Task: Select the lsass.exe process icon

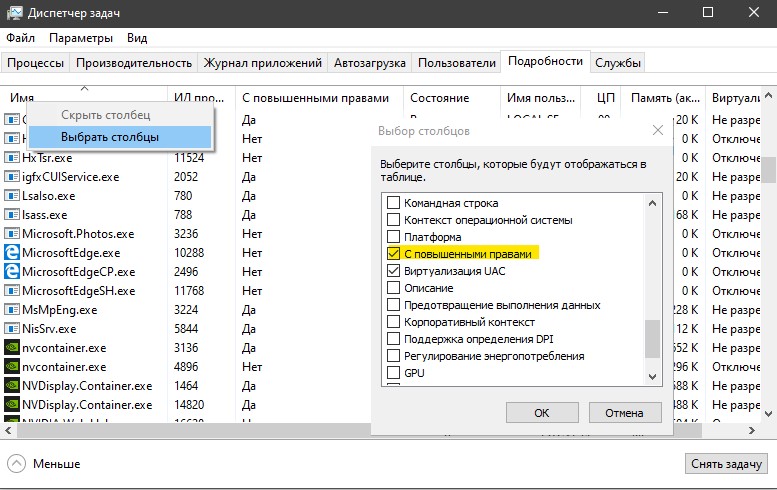Action: (x=11, y=215)
